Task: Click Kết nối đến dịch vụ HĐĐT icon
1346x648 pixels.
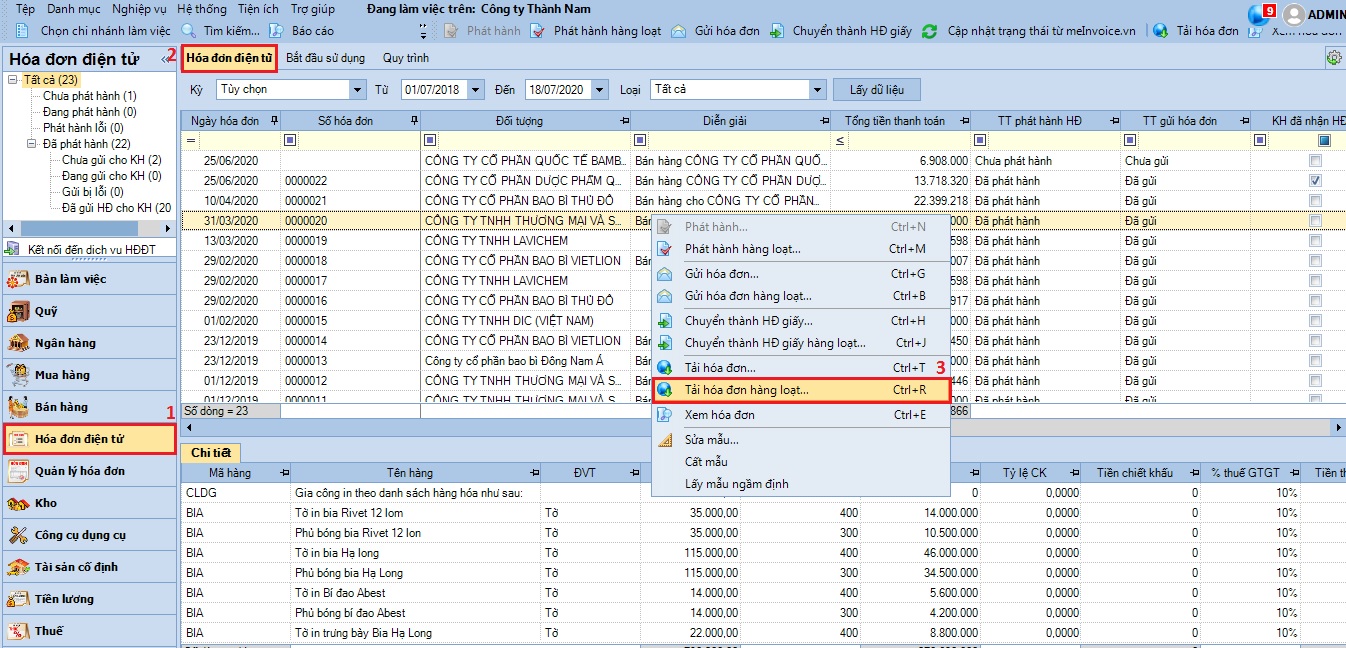Action: (13, 248)
